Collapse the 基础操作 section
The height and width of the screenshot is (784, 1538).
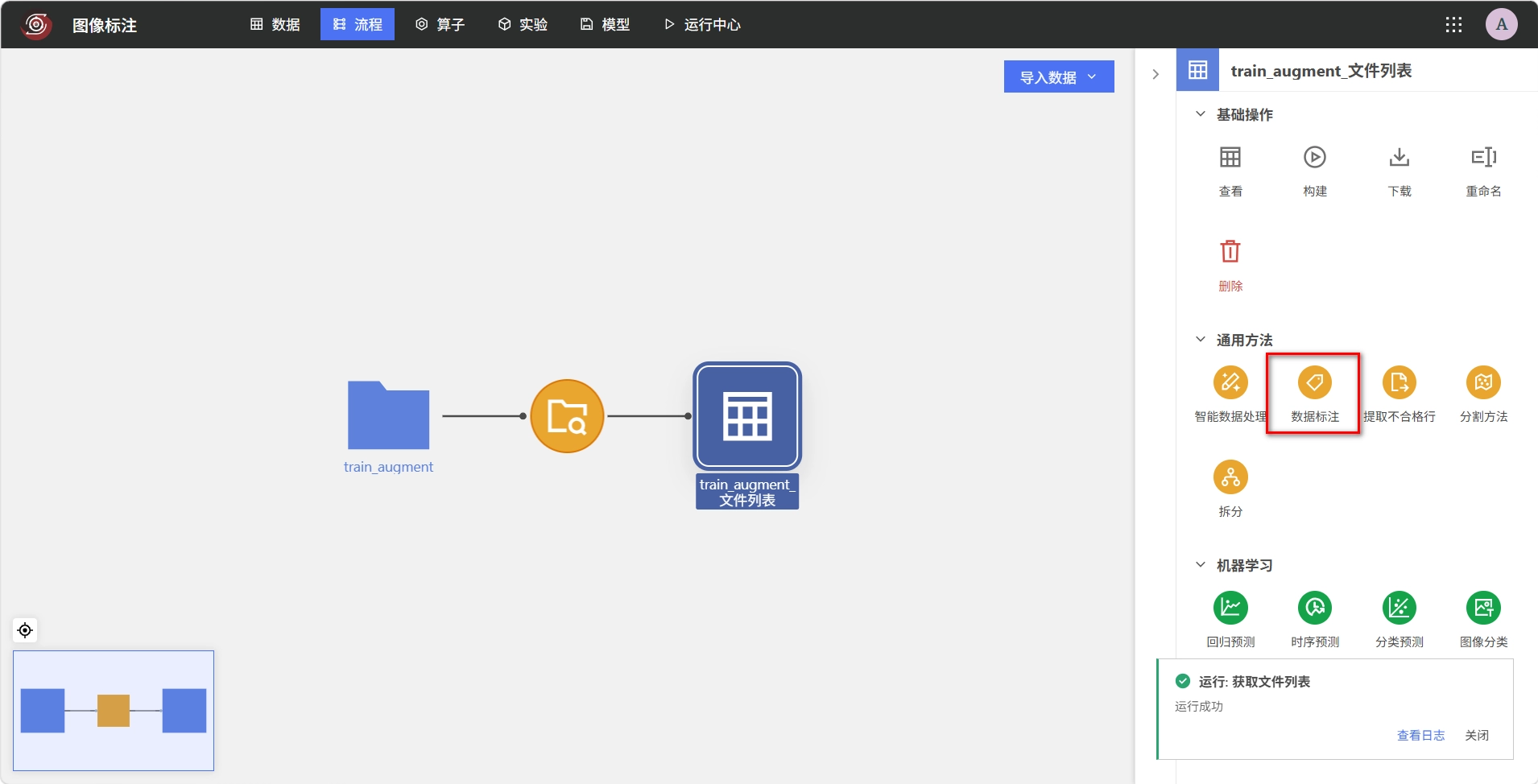1200,114
